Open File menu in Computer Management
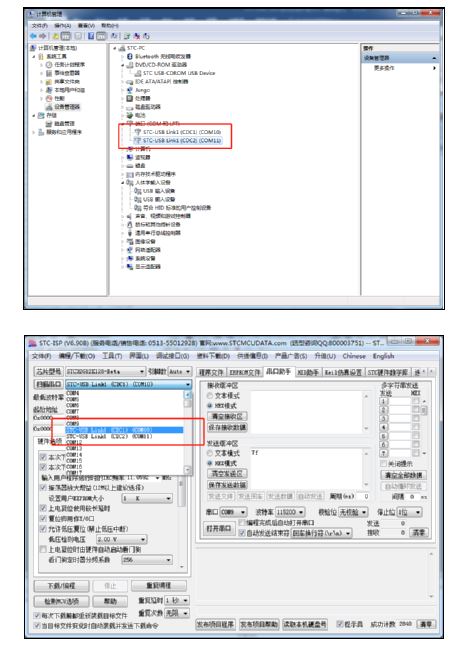The width and height of the screenshot is (470, 651). point(39,26)
